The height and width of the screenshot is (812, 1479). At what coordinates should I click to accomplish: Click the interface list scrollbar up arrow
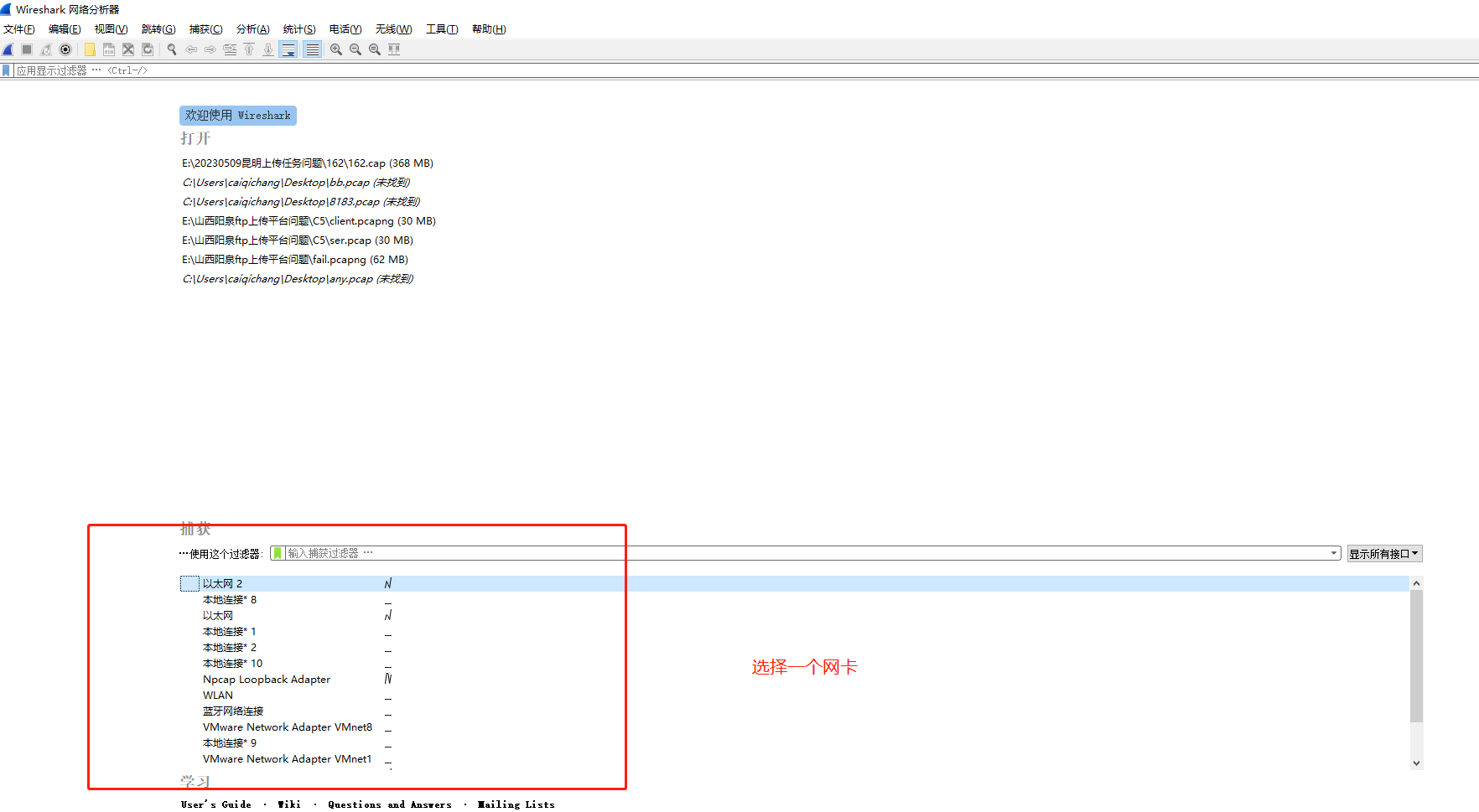[1416, 582]
